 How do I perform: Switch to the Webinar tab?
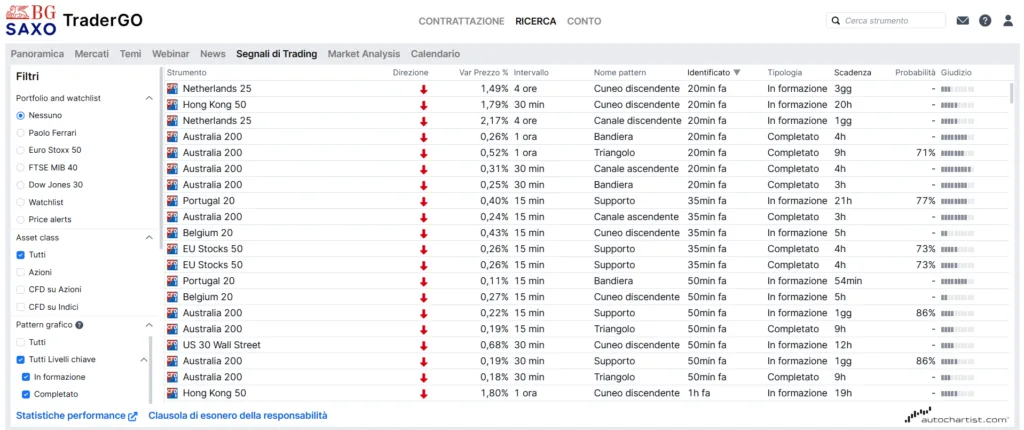point(170,54)
